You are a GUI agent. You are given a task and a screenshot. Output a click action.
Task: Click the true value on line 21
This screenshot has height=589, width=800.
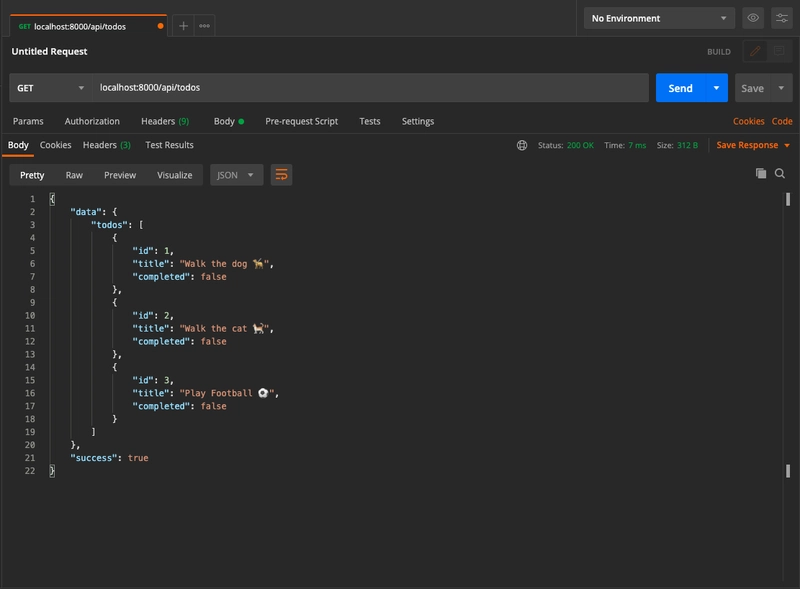pos(138,458)
